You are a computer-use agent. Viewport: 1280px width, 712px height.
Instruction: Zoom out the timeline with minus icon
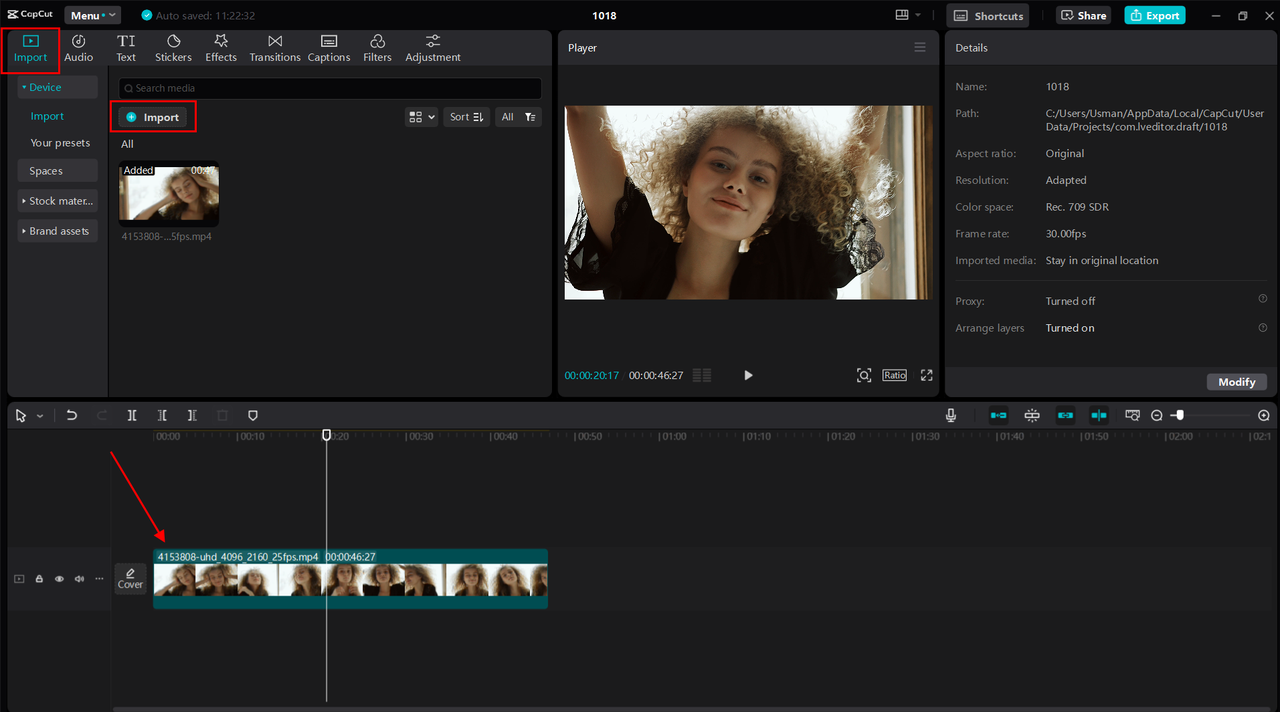click(x=1157, y=415)
